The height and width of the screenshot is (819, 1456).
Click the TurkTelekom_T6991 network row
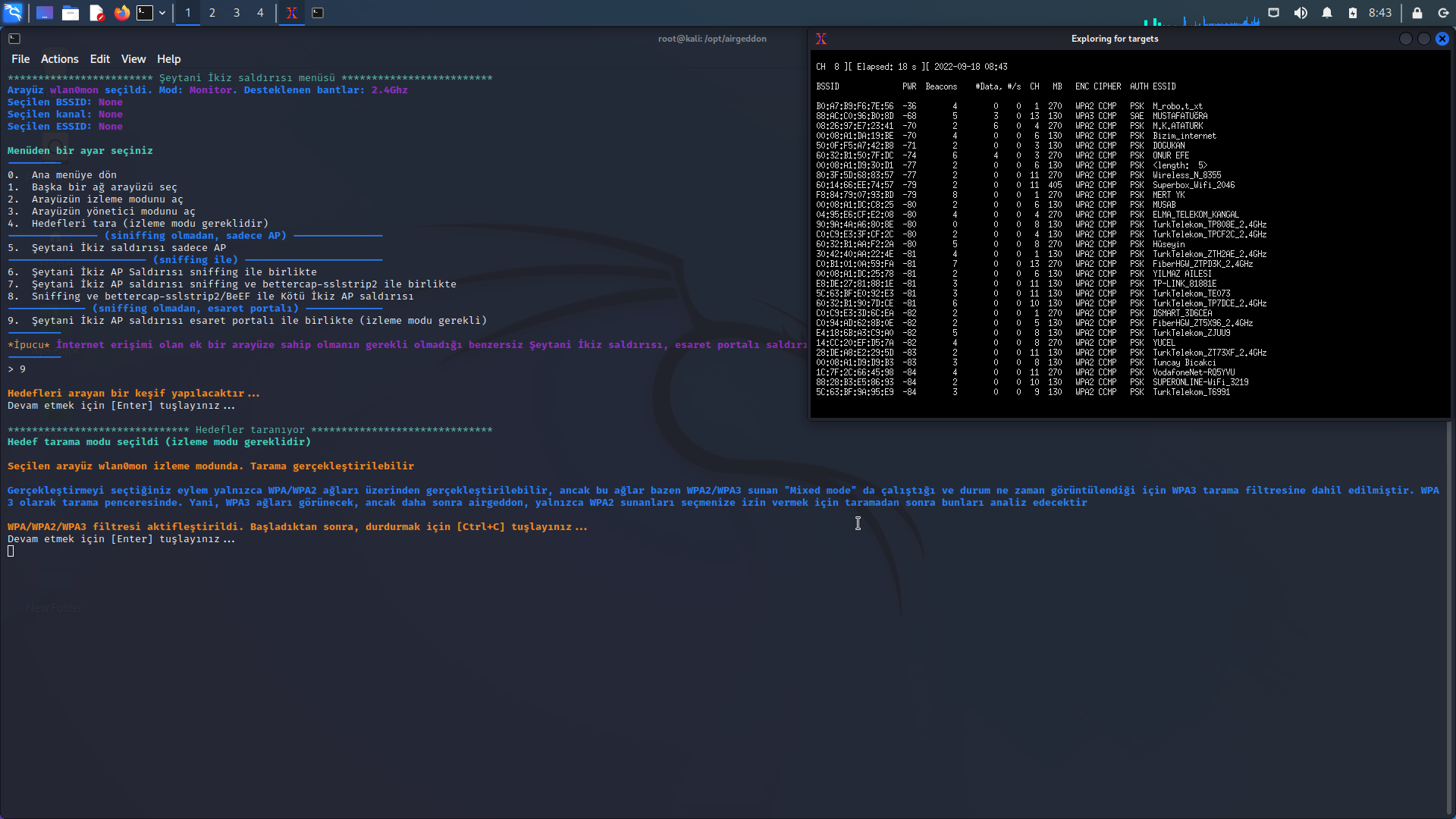[x=1023, y=392]
